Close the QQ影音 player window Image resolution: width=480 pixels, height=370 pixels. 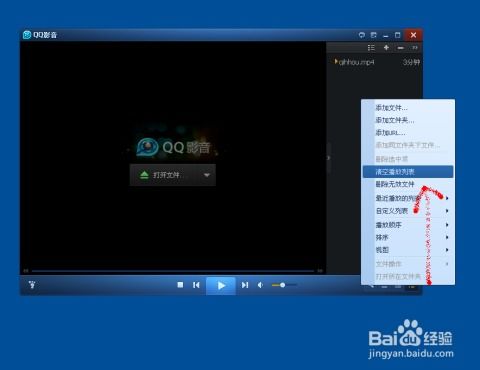413,35
